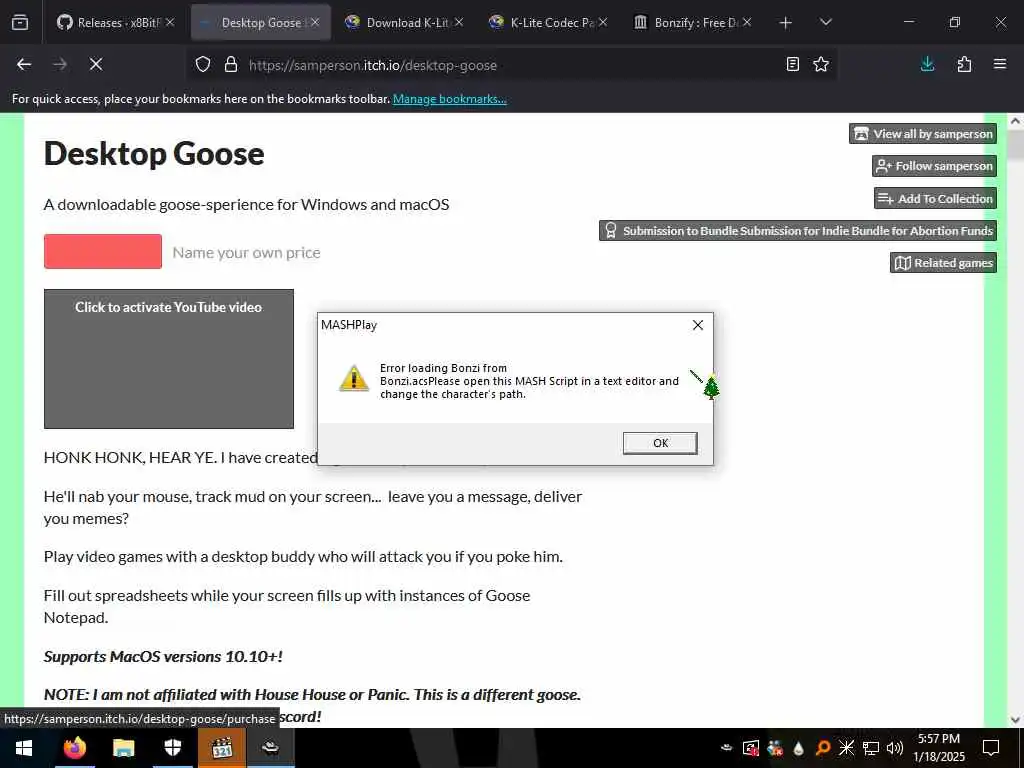Click the red download button beside Name your own price
Viewport: 1024px width, 768px height.
coord(103,251)
